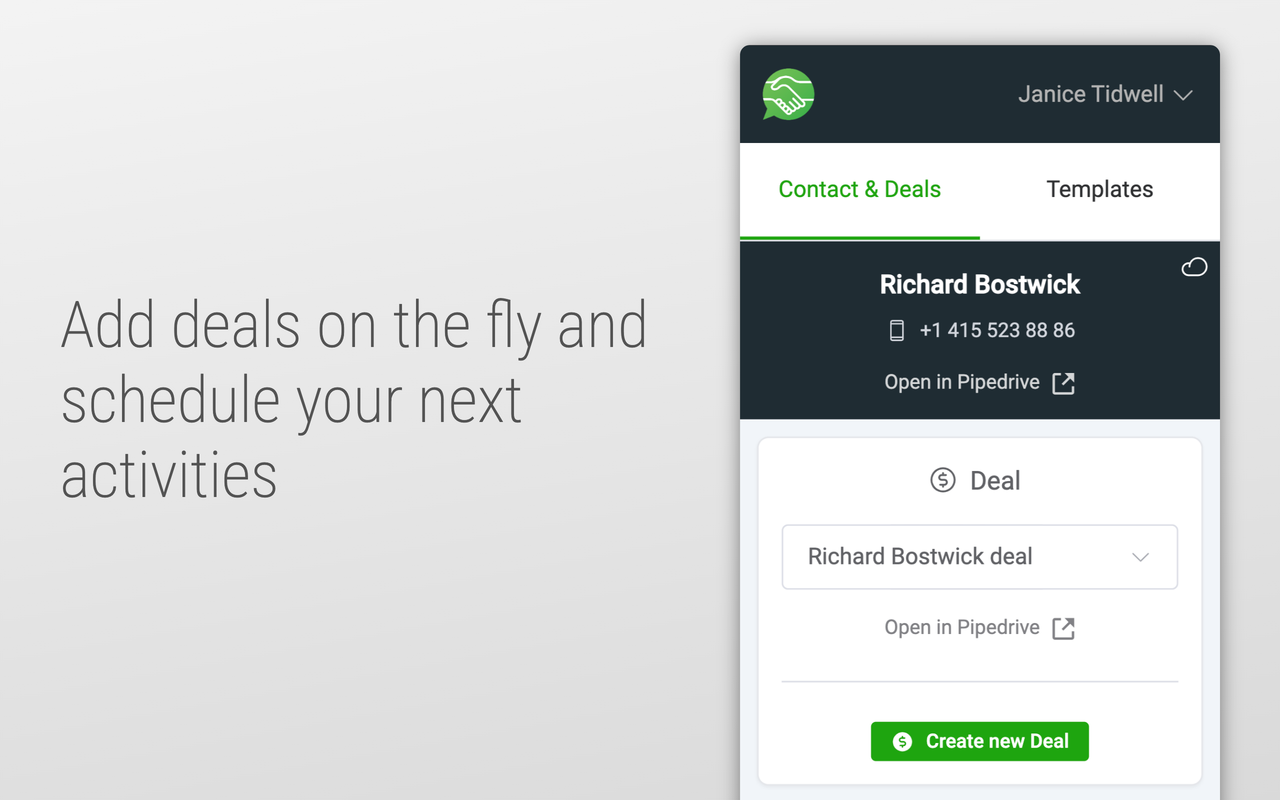This screenshot has height=800, width=1280.
Task: Click the Deal section title
Action: tap(997, 480)
